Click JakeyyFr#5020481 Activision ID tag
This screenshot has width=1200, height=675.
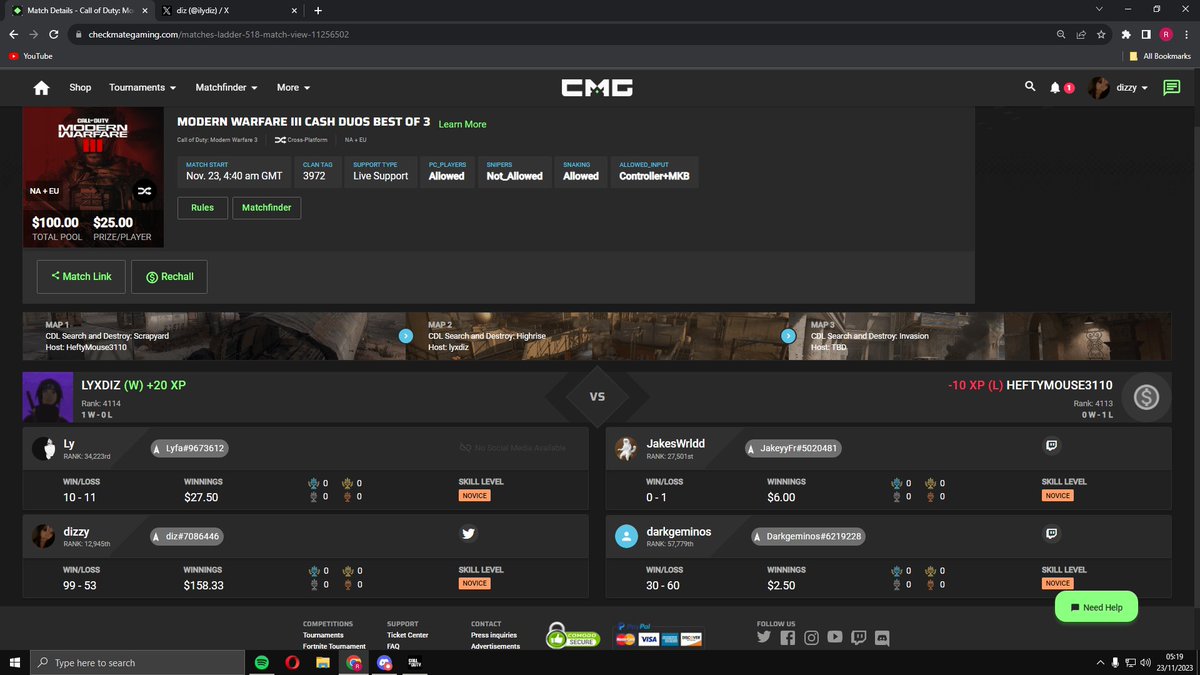[x=793, y=449]
